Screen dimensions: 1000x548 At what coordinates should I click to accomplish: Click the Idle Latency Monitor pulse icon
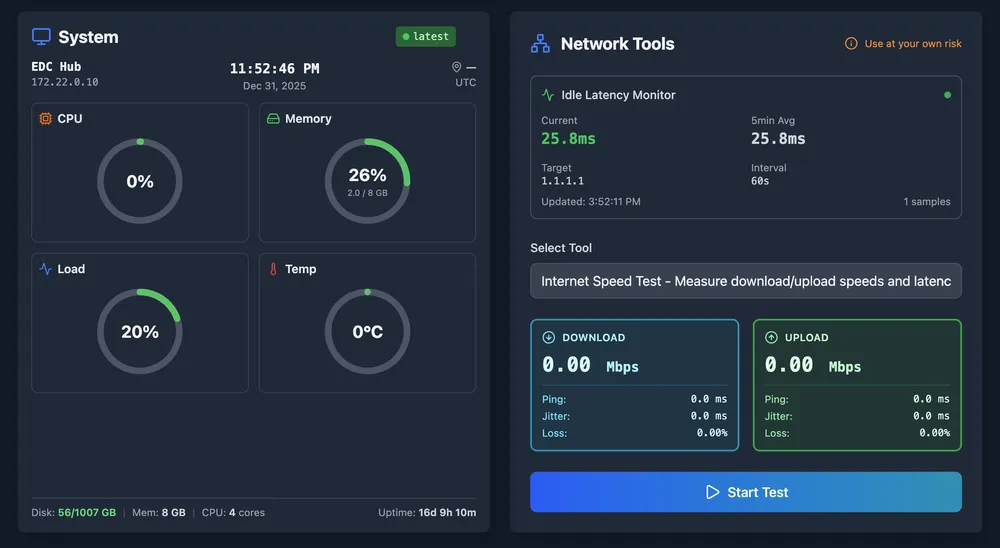point(548,94)
